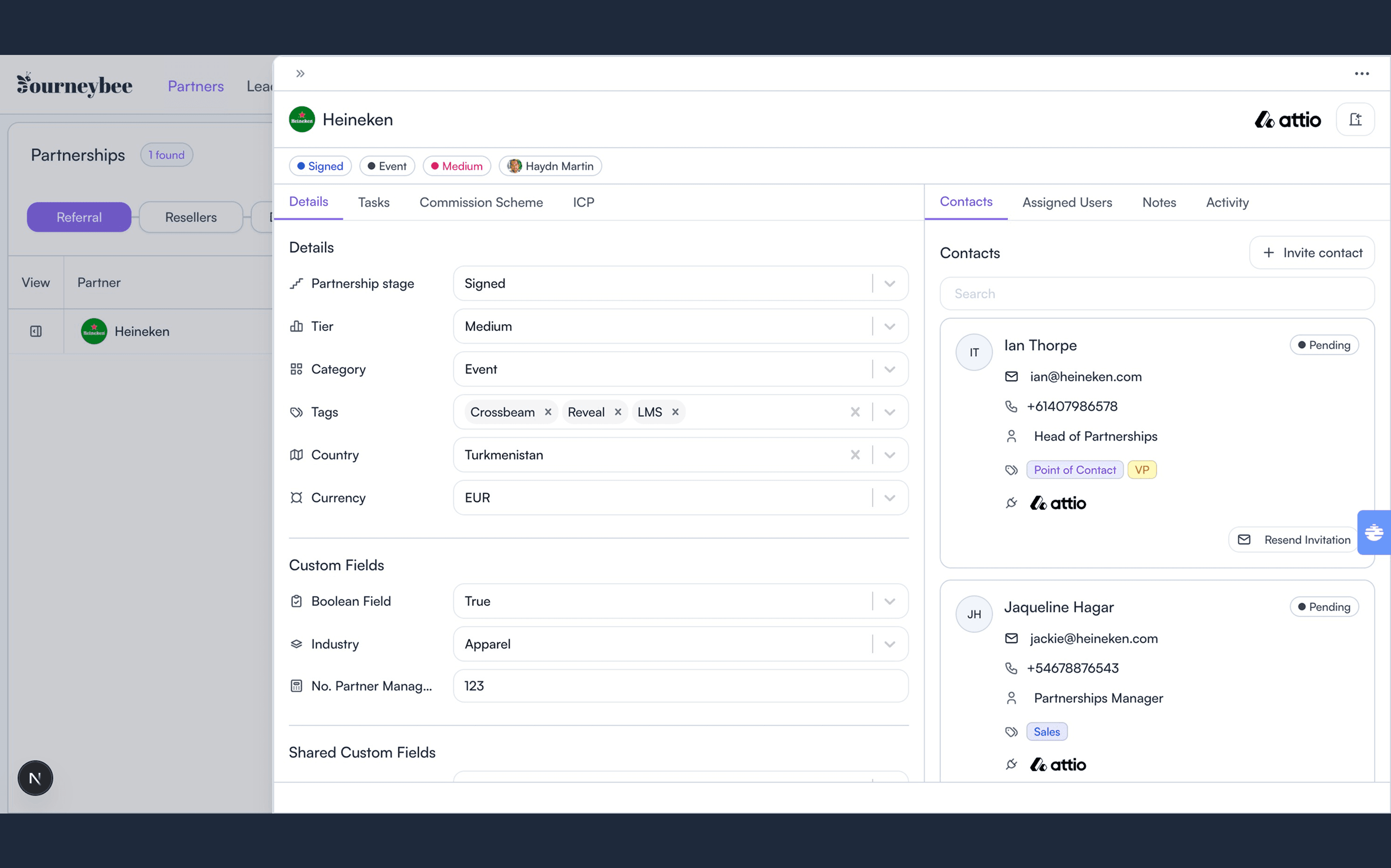Remove the LMS tag

point(675,412)
